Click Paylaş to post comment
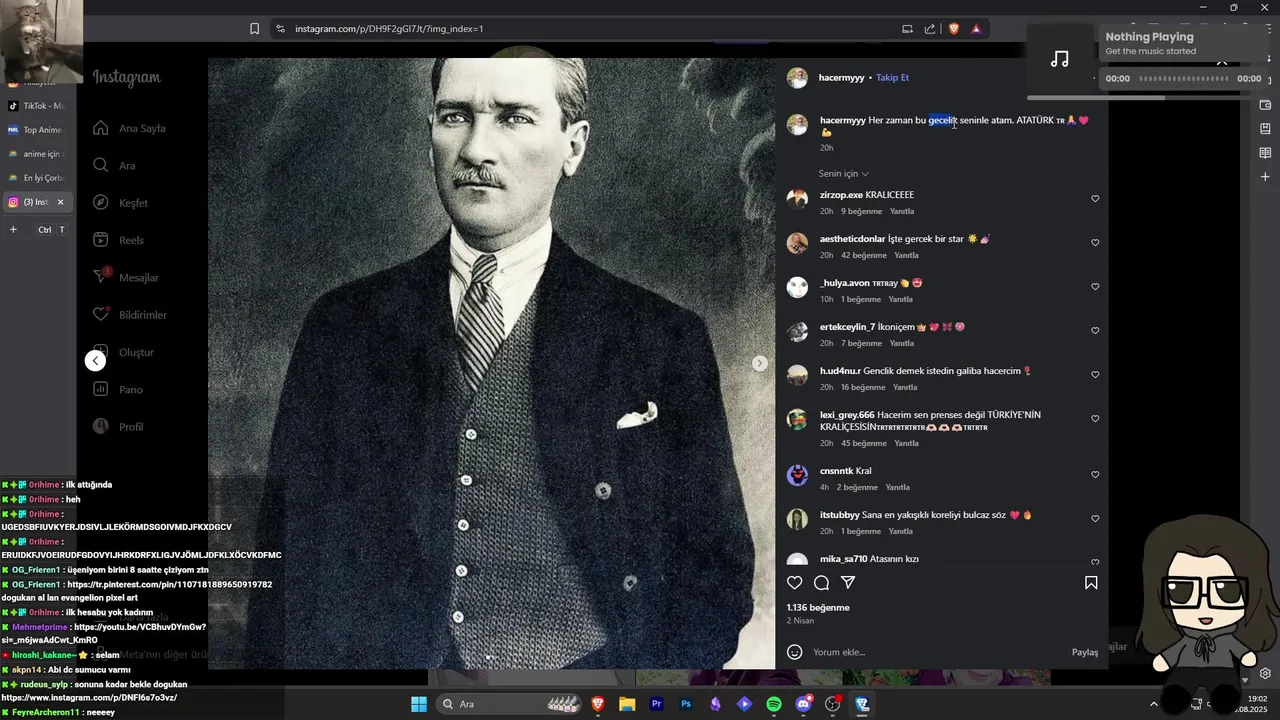This screenshot has height=720, width=1280. pyautogui.click(x=1085, y=652)
